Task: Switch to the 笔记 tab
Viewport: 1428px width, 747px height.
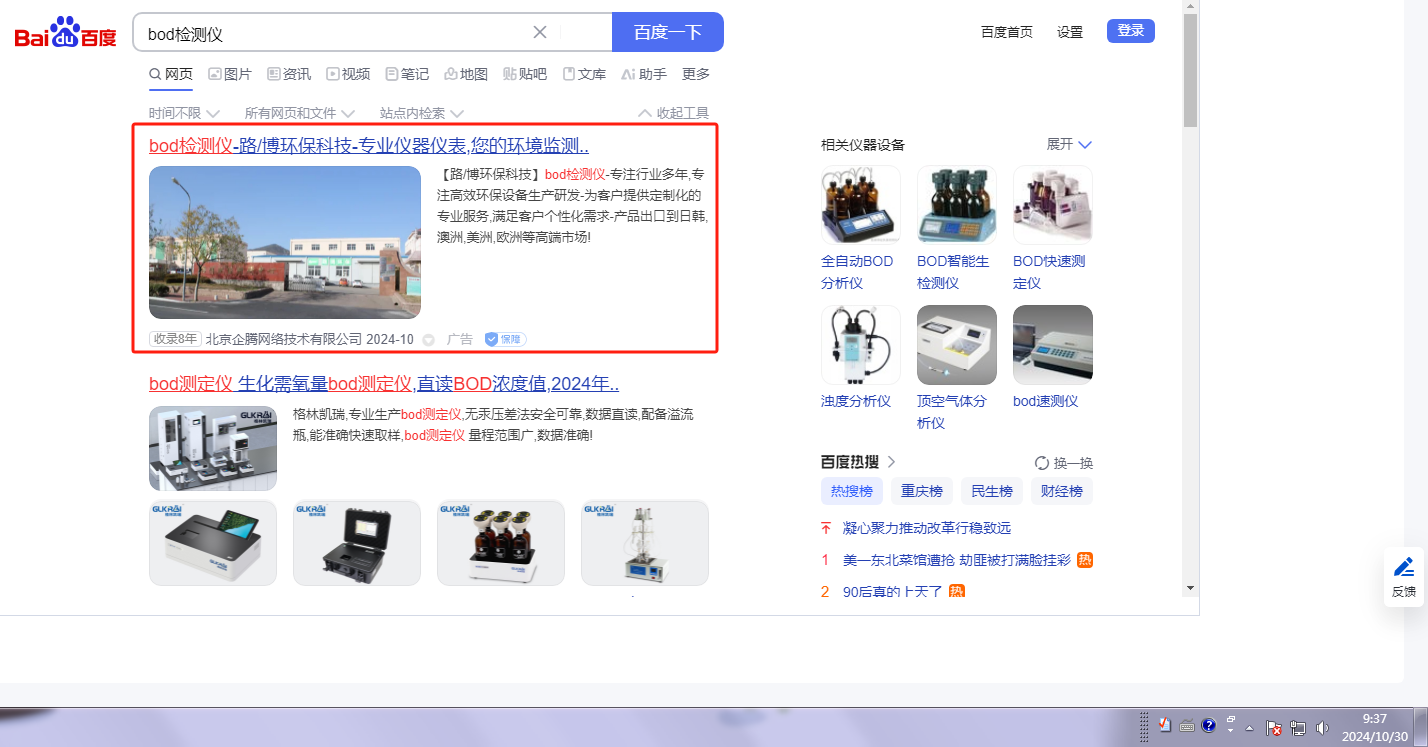Action: click(407, 74)
